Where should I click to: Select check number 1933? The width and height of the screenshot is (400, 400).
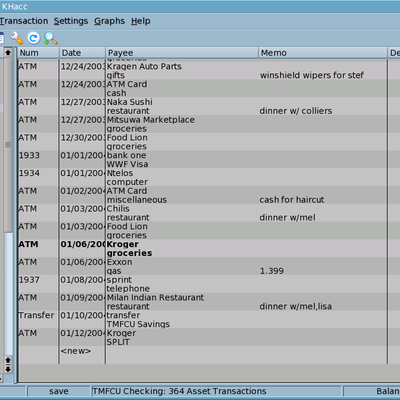pos(29,155)
